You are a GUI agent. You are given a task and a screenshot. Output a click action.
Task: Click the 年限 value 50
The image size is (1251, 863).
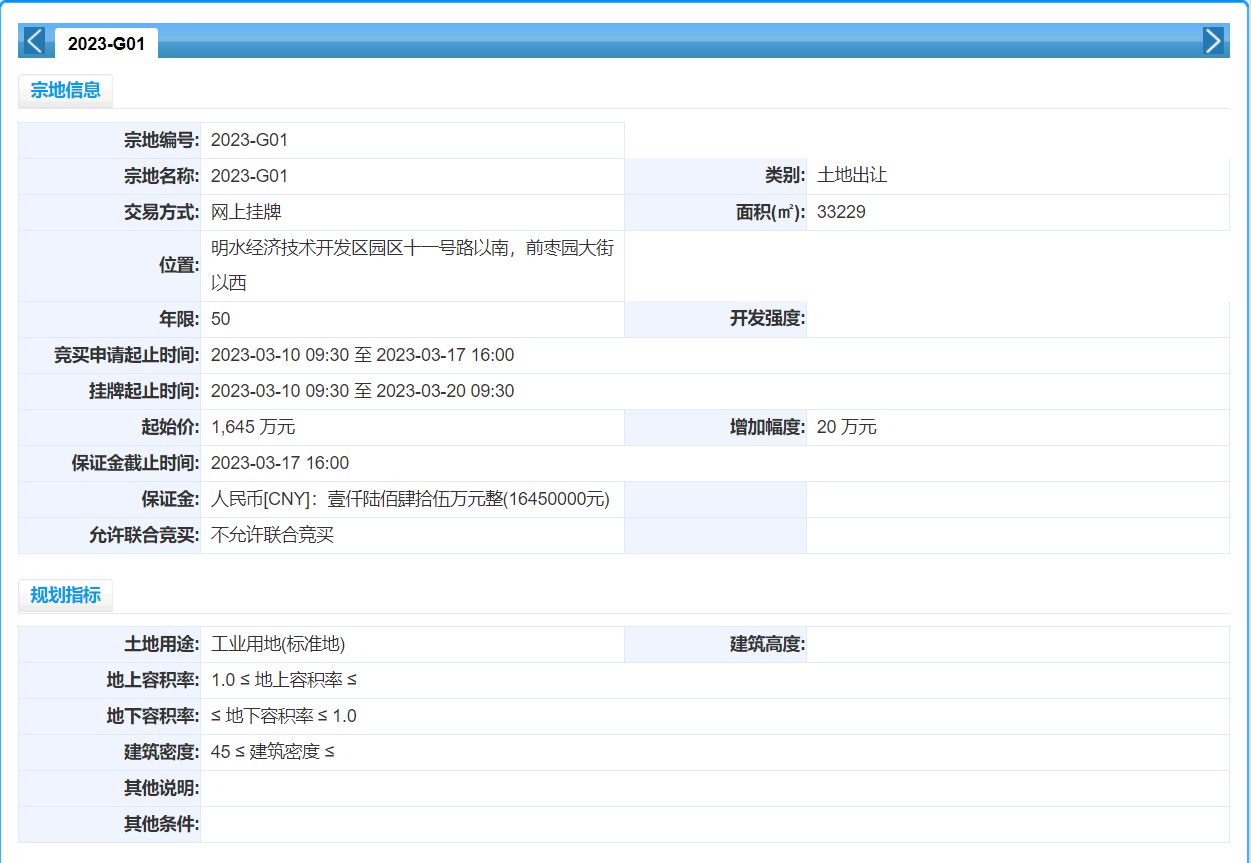(221, 319)
